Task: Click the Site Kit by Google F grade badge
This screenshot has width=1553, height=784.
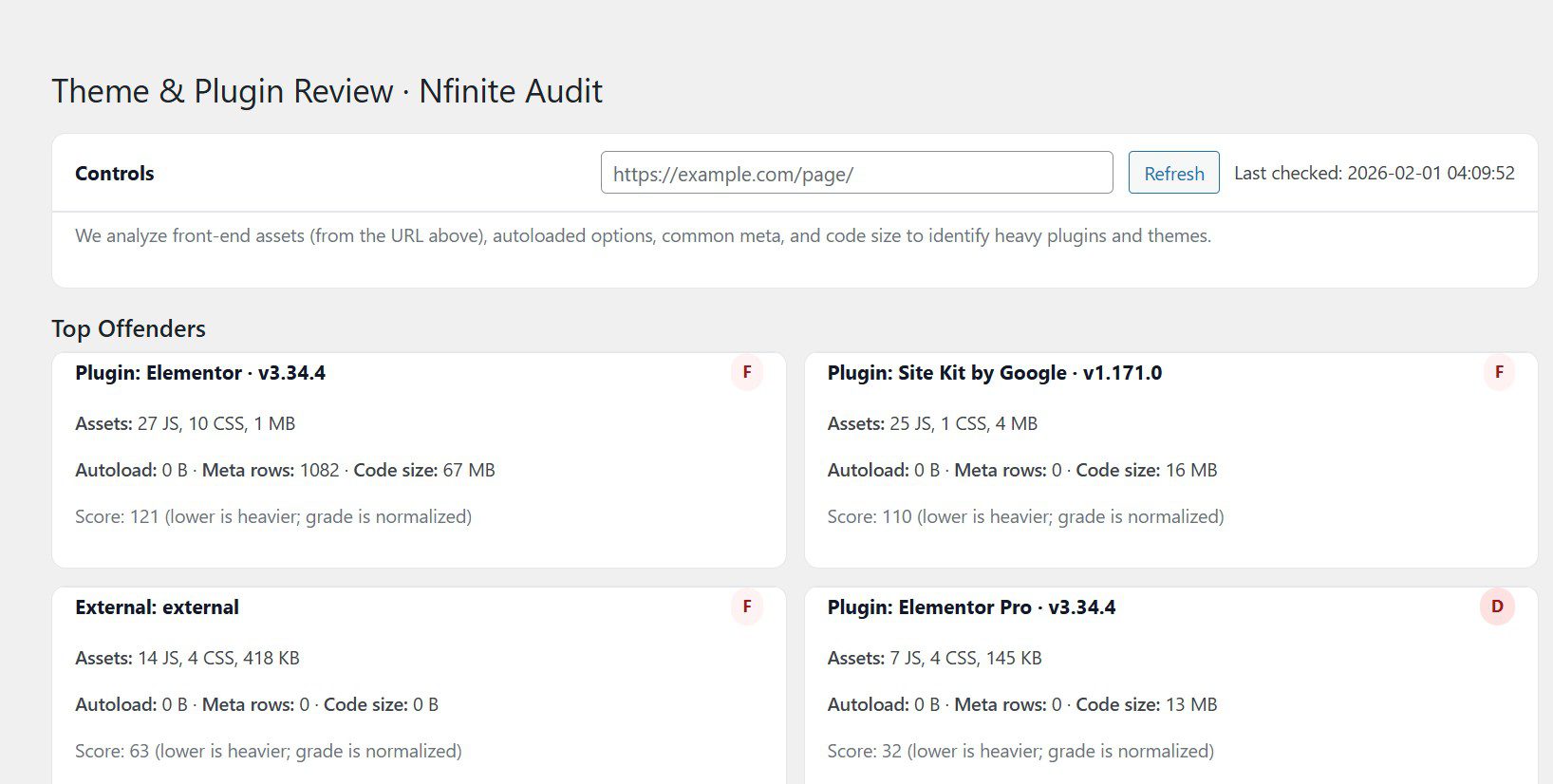Action: (x=1499, y=372)
